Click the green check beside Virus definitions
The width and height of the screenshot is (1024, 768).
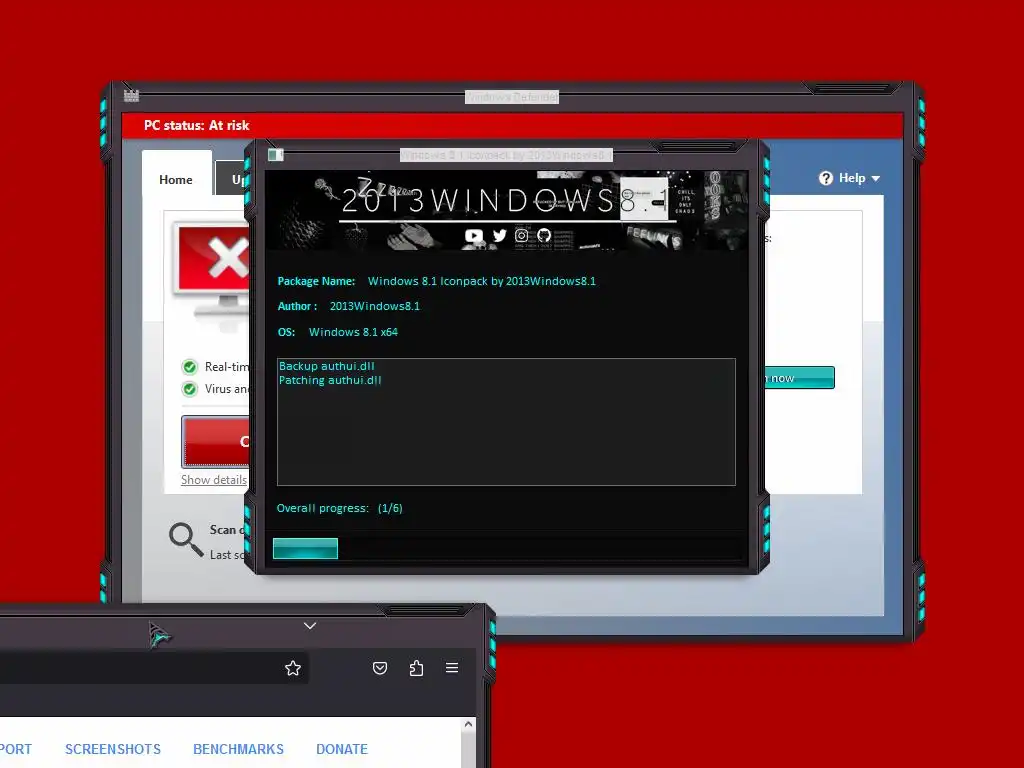pyautogui.click(x=189, y=389)
